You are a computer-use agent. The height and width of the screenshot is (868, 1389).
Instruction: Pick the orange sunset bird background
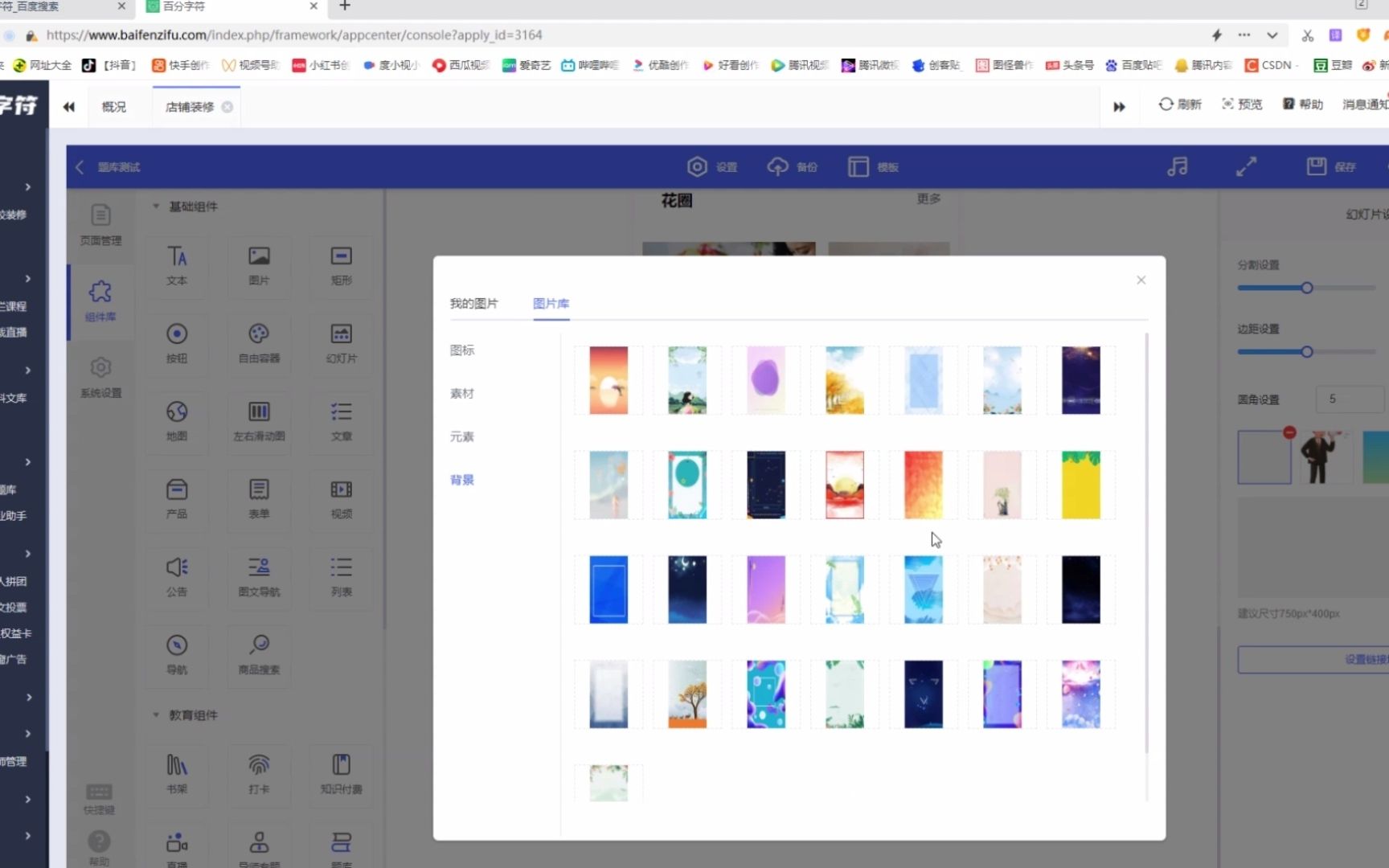pyautogui.click(x=608, y=380)
